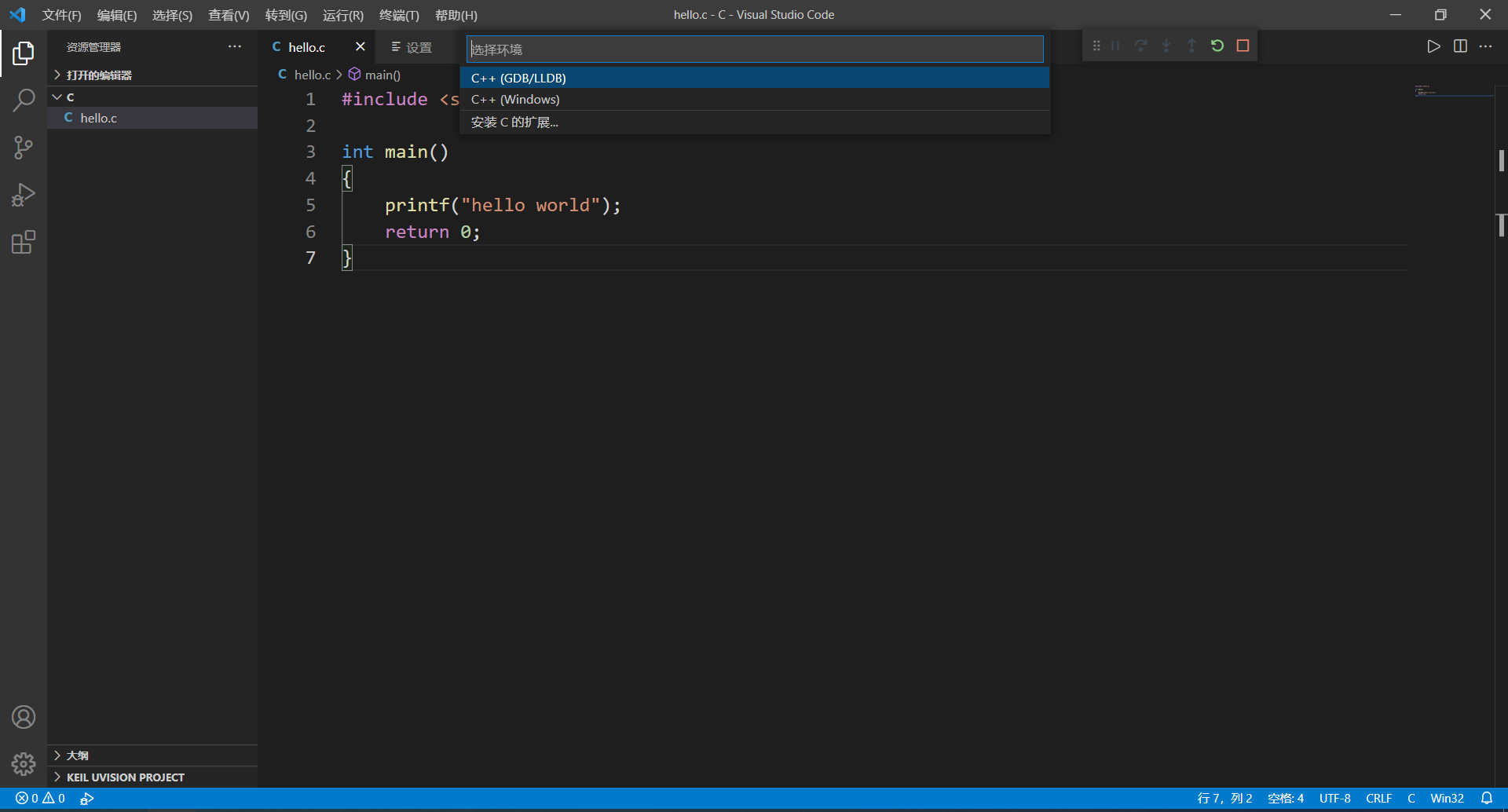Image resolution: width=1508 pixels, height=812 pixels.
Task: Split the editor to the right
Action: (1460, 46)
